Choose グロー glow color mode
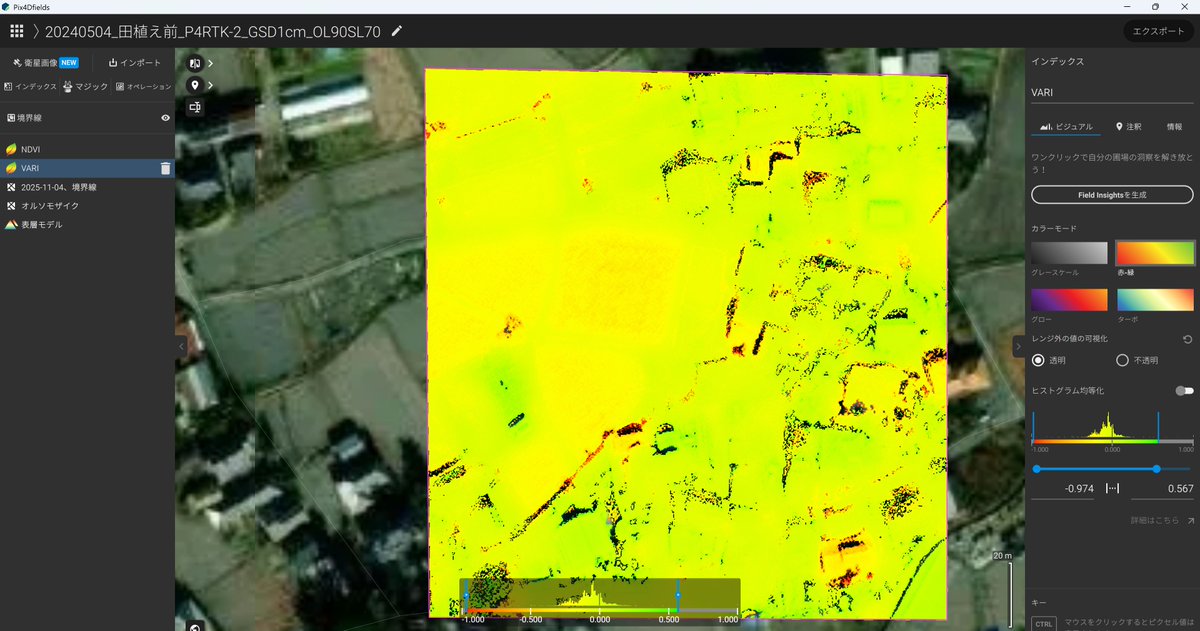This screenshot has width=1200, height=631. tap(1069, 299)
